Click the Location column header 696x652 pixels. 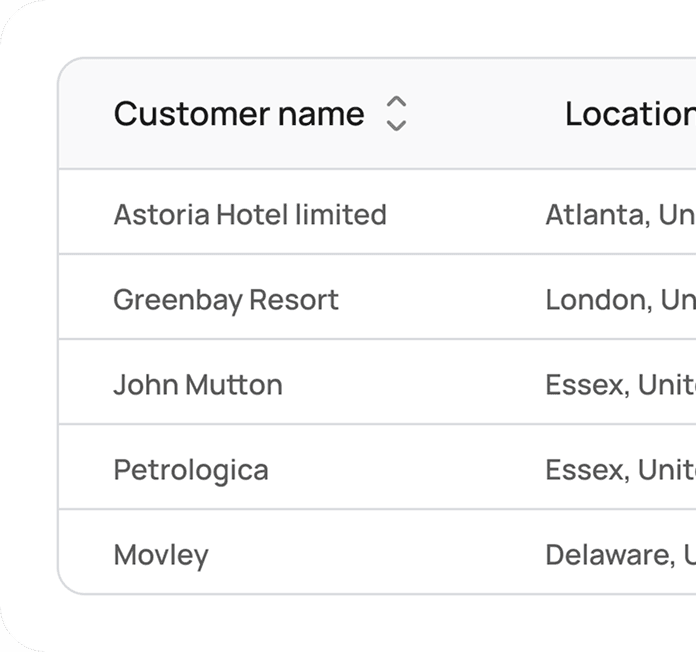629,114
